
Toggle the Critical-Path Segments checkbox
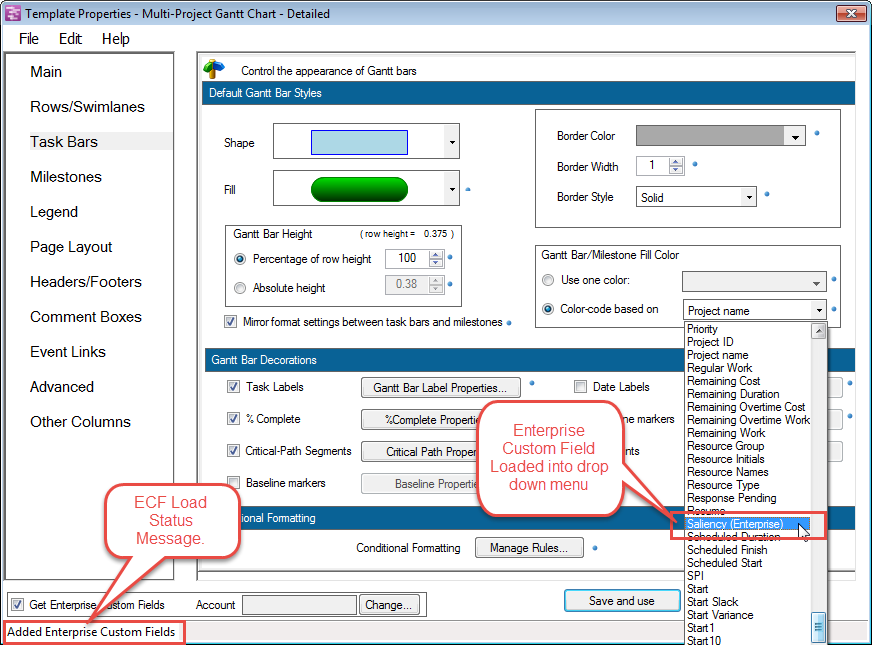click(x=233, y=451)
